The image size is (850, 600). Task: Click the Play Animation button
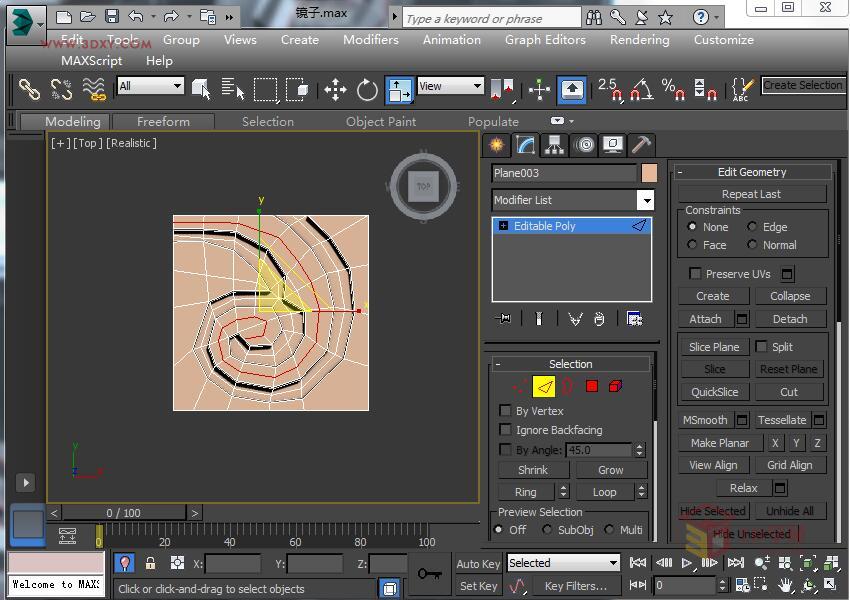[x=687, y=563]
